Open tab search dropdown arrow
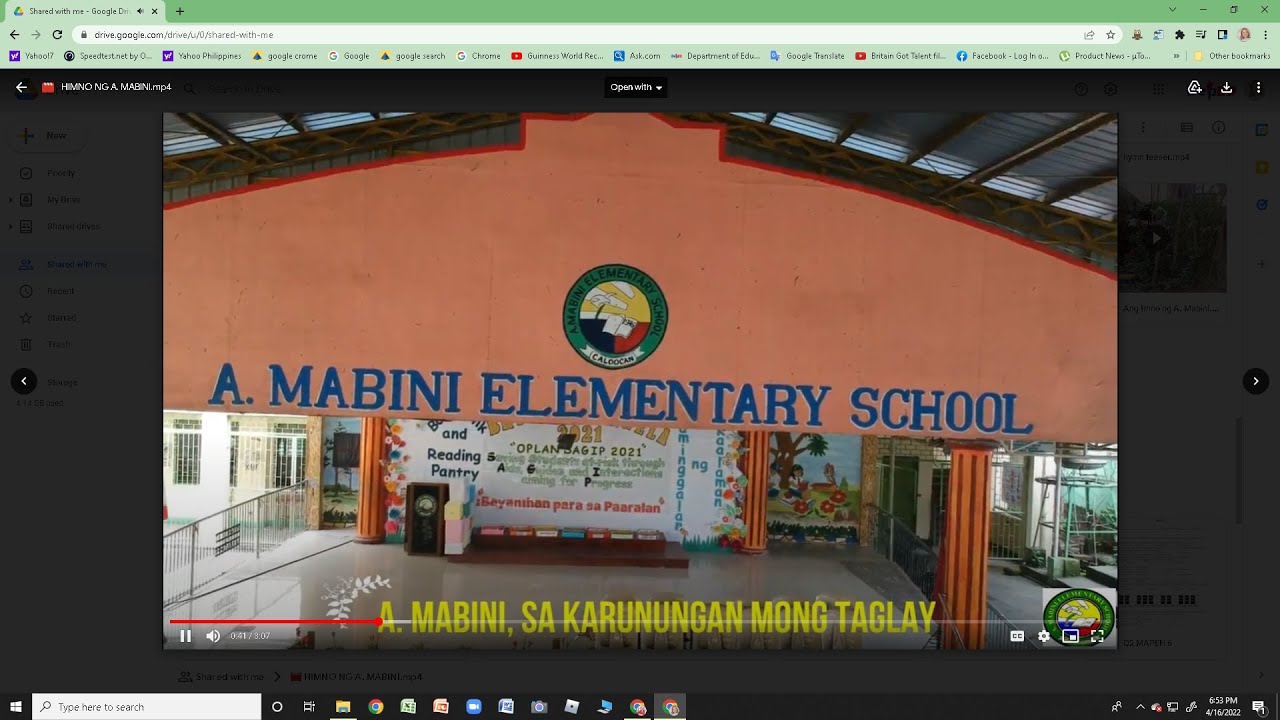Viewport: 1280px width, 720px height. 1173,10
